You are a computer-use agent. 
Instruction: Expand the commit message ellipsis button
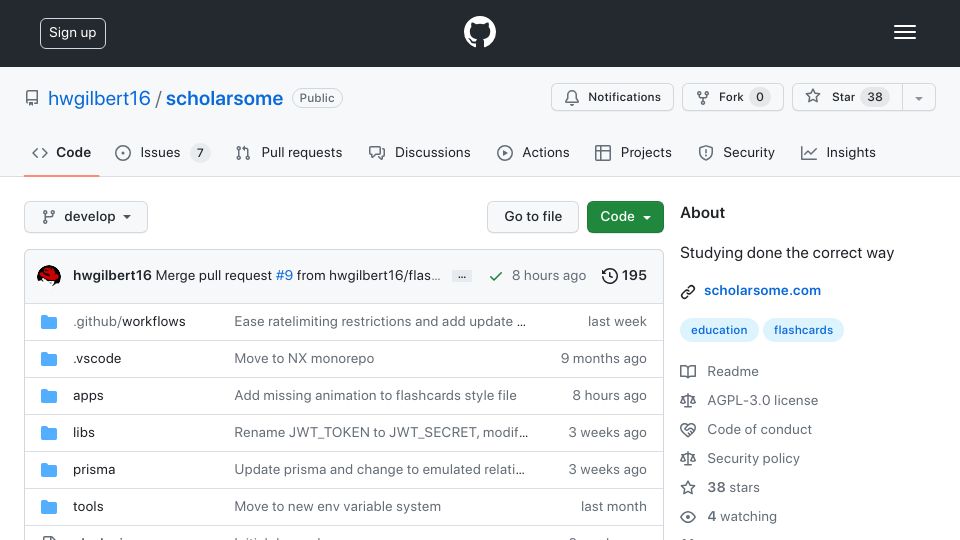coord(462,276)
